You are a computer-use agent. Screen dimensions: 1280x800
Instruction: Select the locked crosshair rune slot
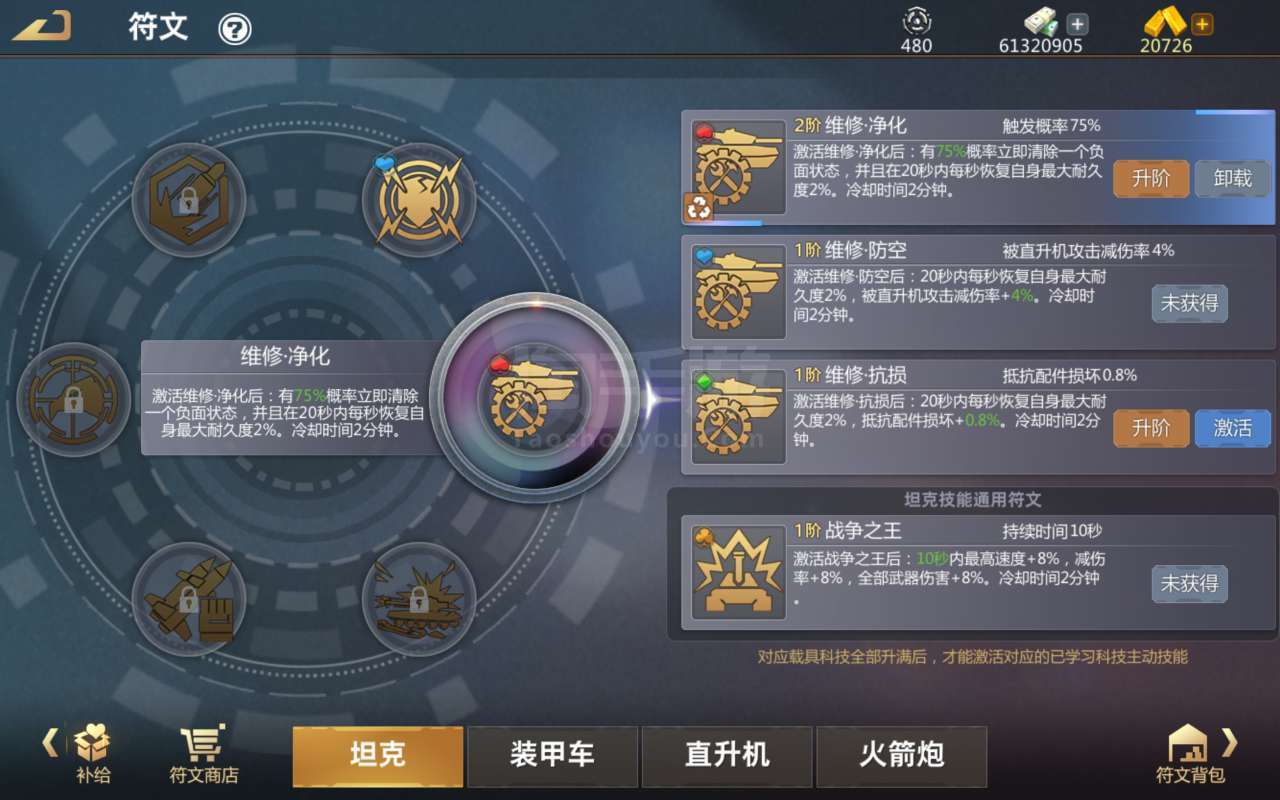coord(73,399)
